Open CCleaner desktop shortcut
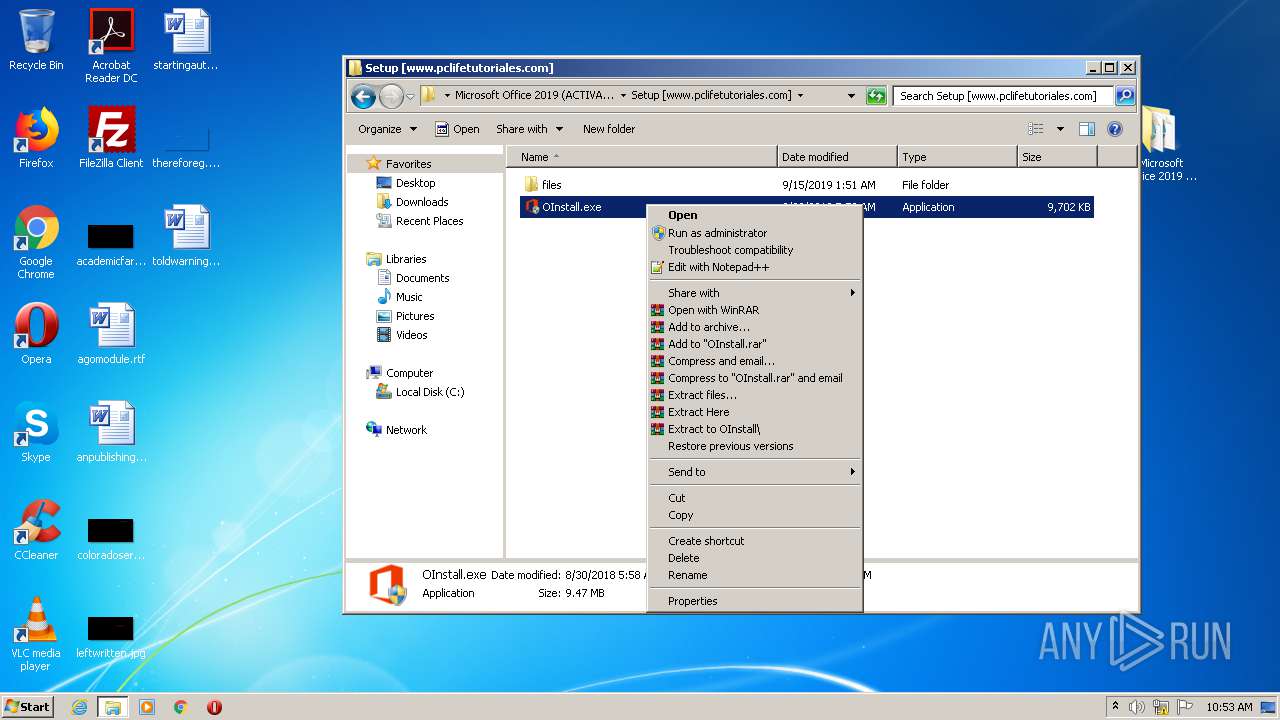1280x720 pixels. coord(36,530)
